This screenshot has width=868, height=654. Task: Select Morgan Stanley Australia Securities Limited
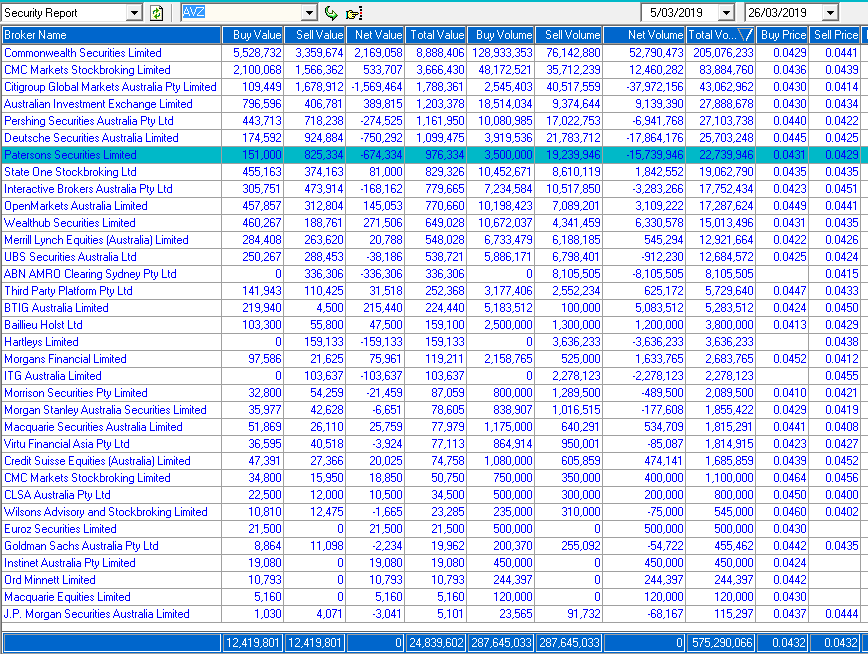[105, 410]
